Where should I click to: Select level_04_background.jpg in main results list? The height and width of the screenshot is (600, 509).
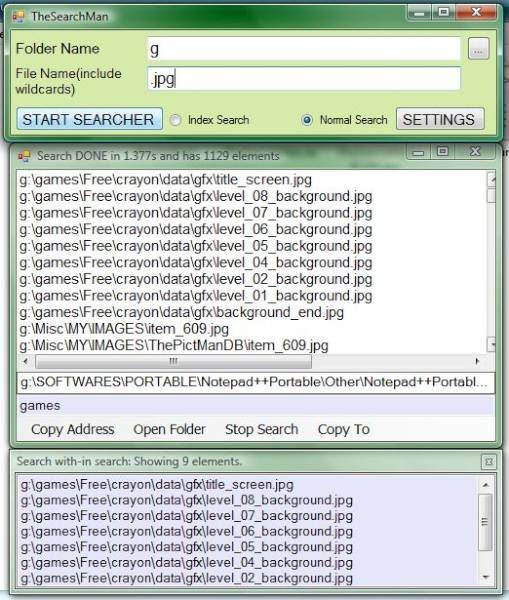[x=196, y=262]
